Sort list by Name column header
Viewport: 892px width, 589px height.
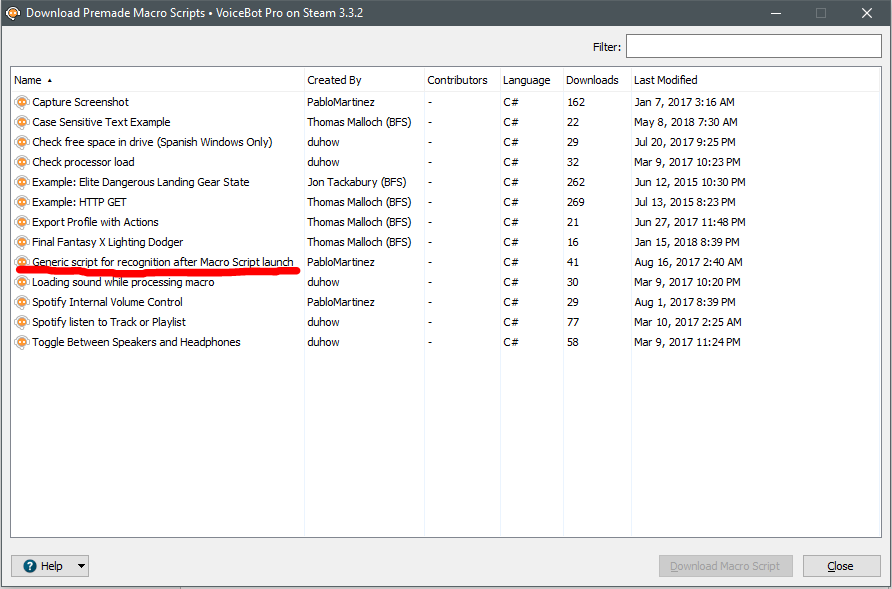28,80
